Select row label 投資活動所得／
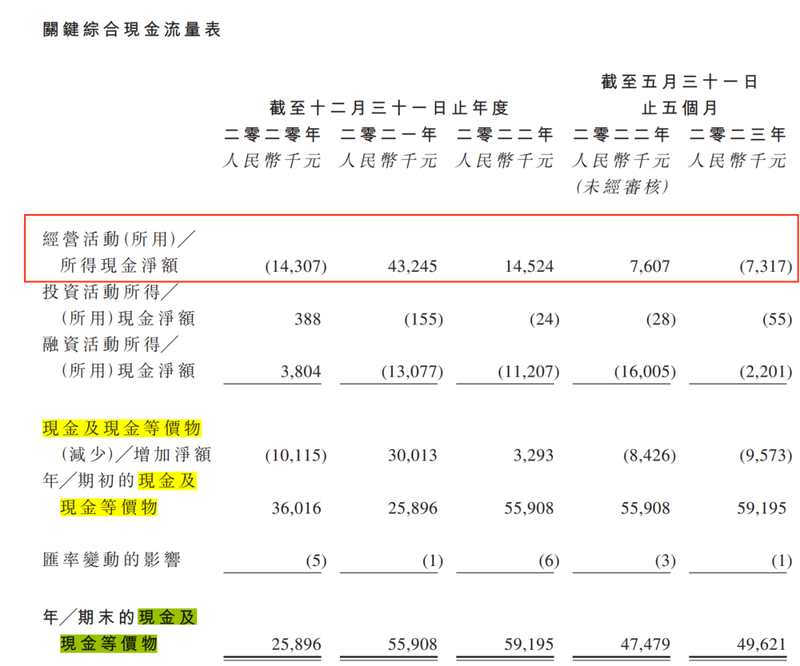 click(x=110, y=292)
